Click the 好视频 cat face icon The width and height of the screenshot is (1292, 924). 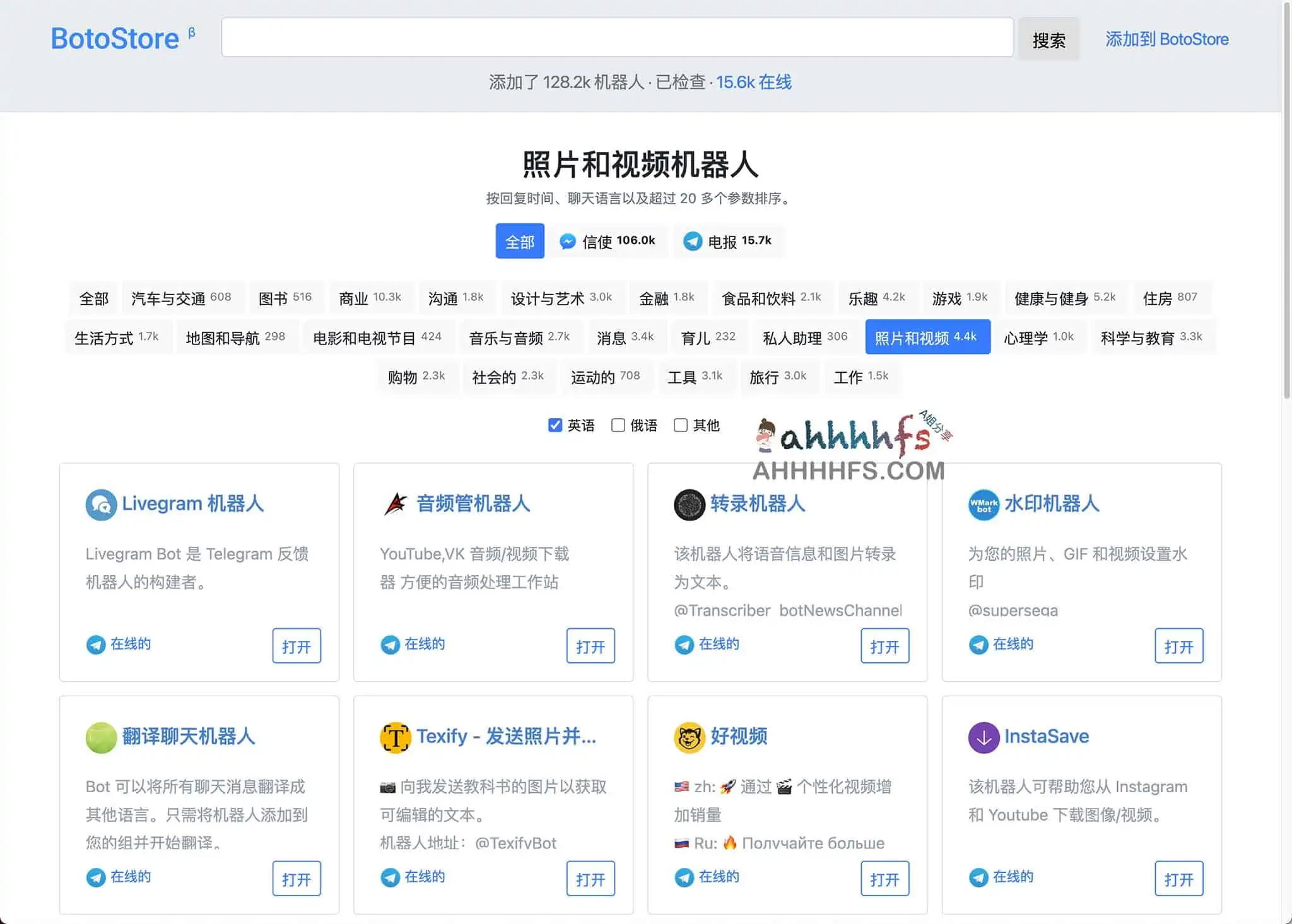[x=689, y=737]
